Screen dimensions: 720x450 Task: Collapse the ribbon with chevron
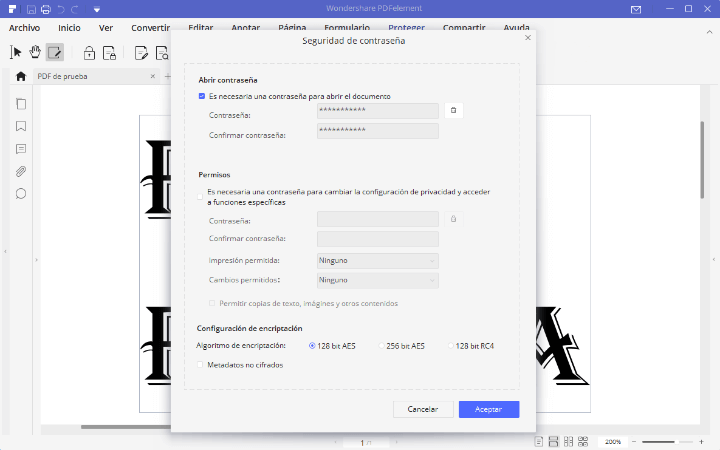pyautogui.click(x=709, y=32)
